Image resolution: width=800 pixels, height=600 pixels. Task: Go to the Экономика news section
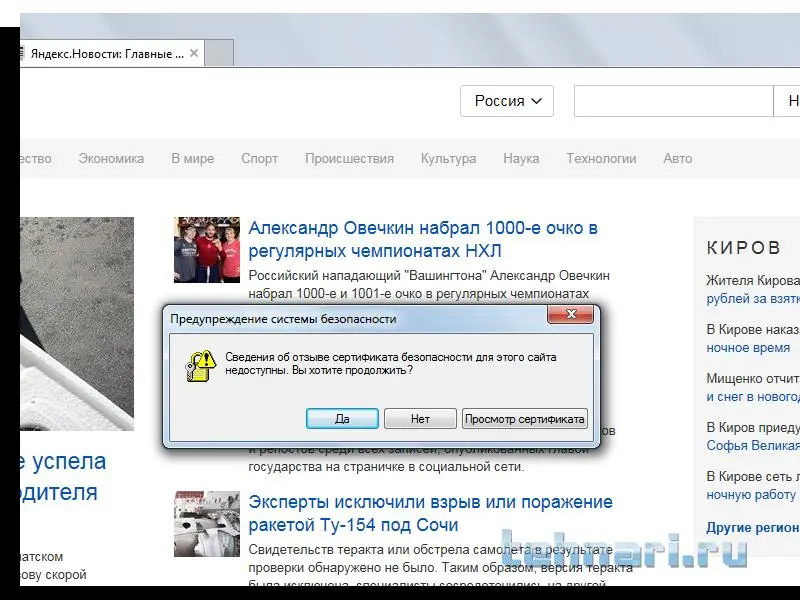point(111,159)
